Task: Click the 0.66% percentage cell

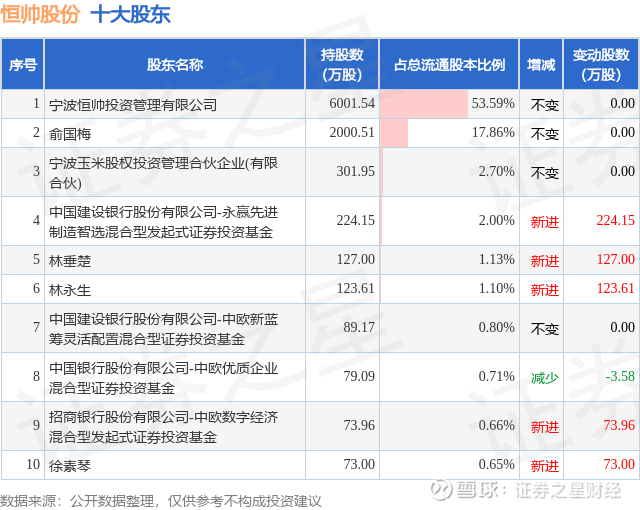Action: [449, 426]
